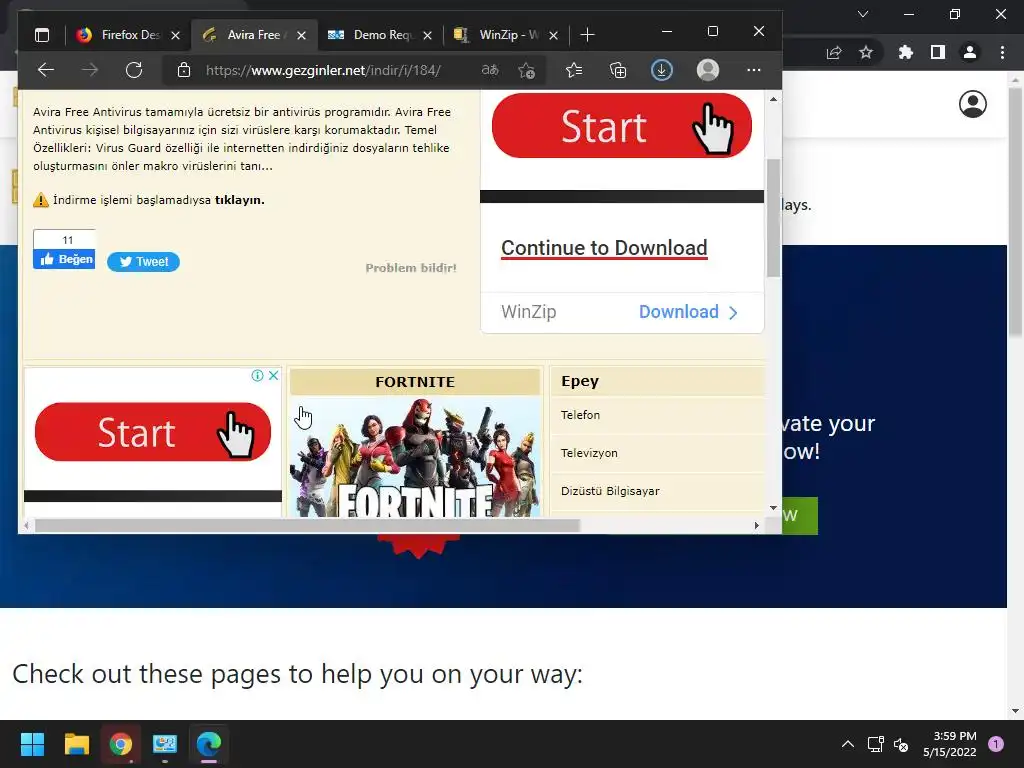Screen dimensions: 1024x768
Task: Click the ad info icon
Action: pyautogui.click(x=257, y=376)
